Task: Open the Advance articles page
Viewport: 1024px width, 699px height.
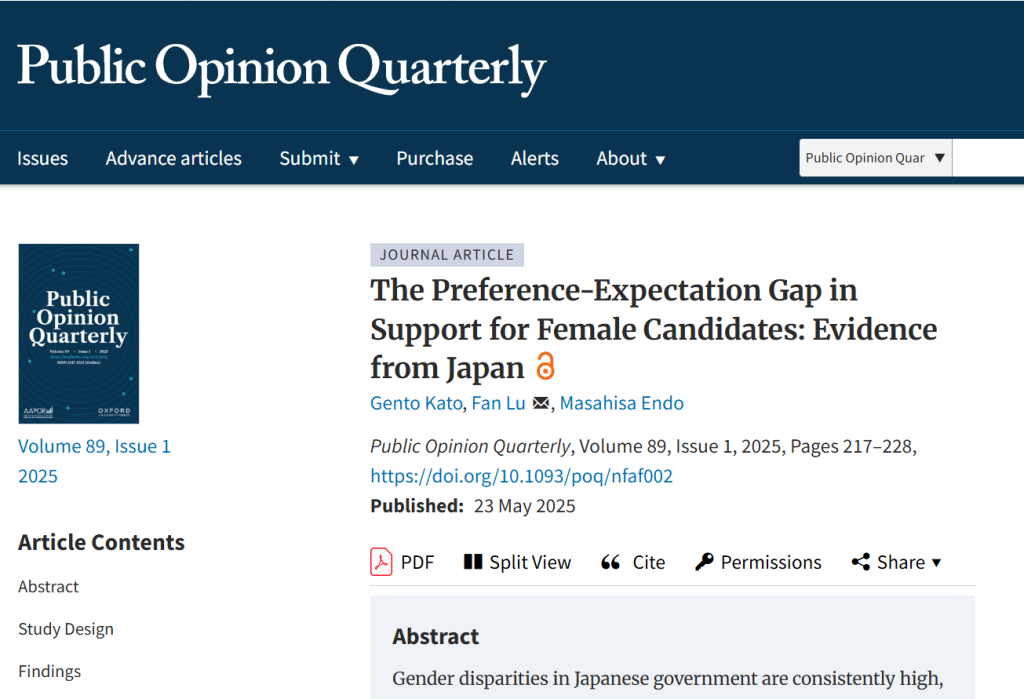Action: pyautogui.click(x=174, y=158)
